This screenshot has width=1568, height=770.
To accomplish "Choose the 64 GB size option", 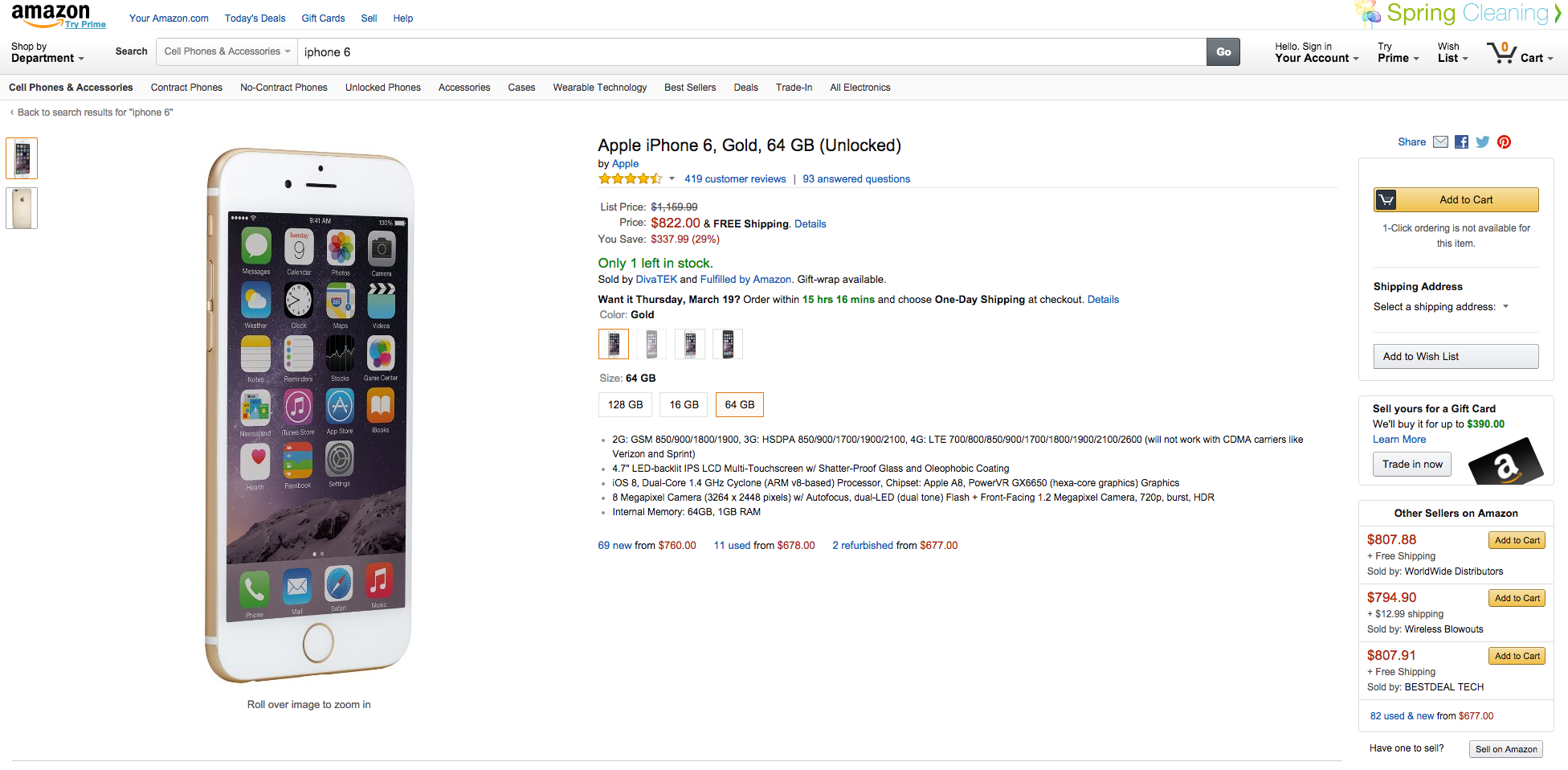I will click(x=739, y=405).
